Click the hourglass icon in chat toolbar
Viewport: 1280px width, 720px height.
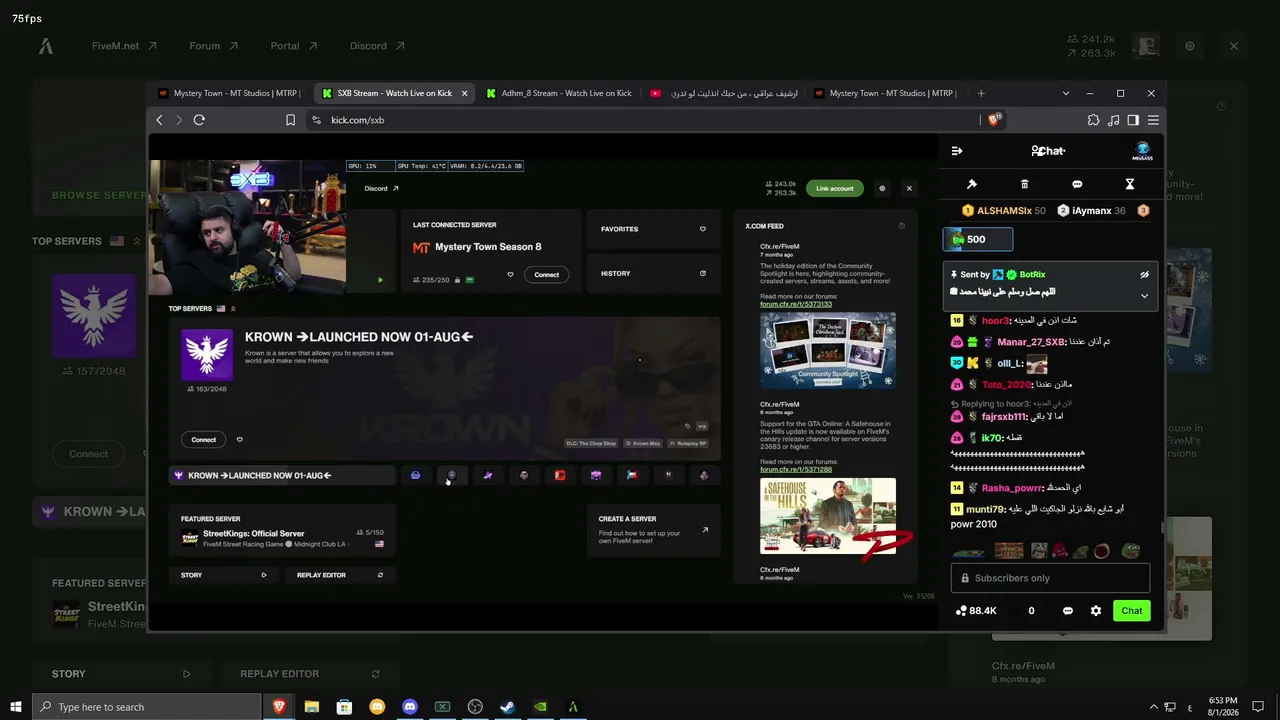click(1130, 184)
